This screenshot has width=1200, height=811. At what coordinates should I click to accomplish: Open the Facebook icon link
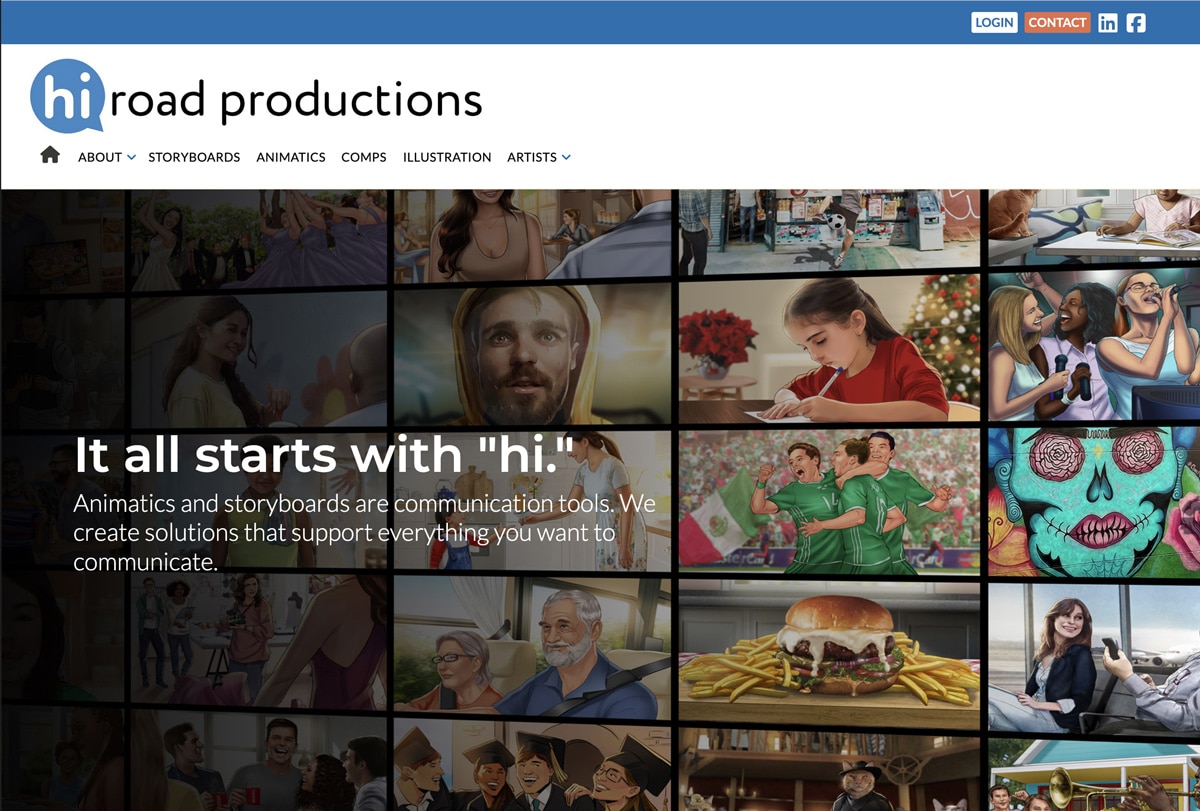(1136, 23)
